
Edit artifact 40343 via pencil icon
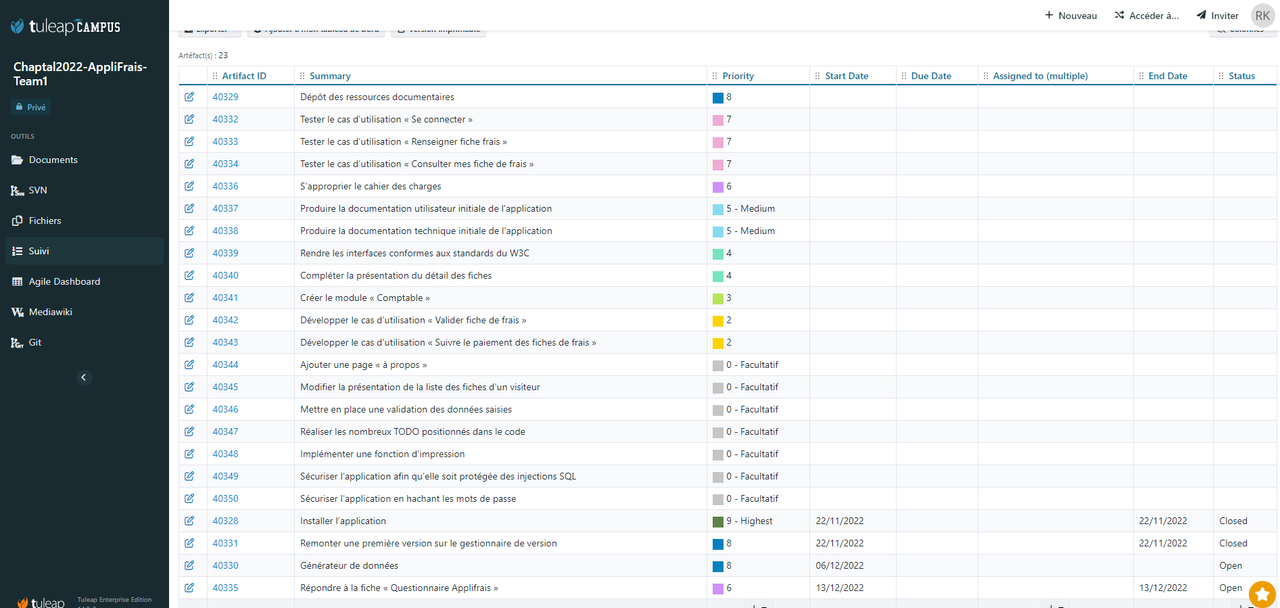tap(189, 342)
